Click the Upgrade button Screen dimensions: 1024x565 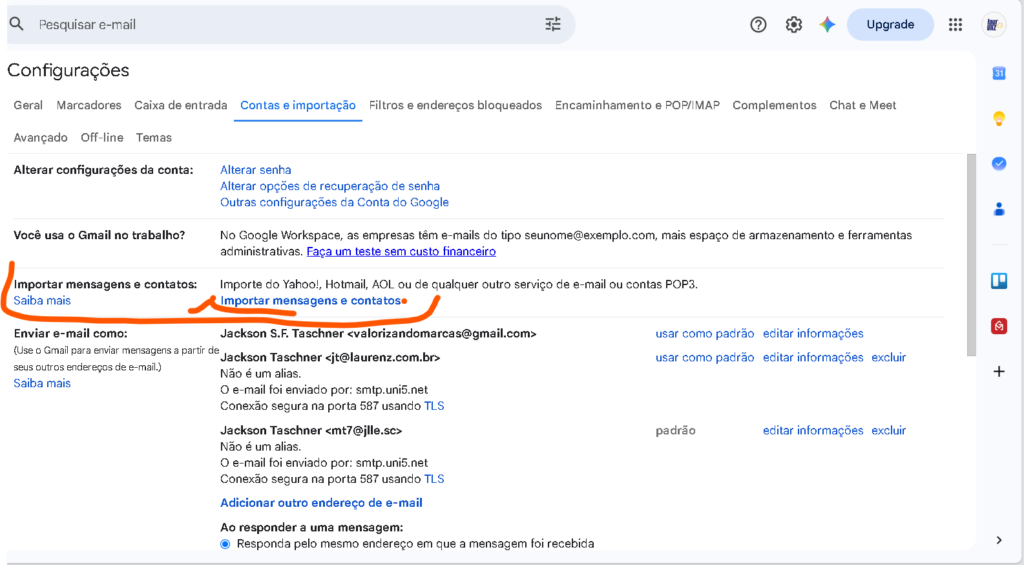pos(890,25)
